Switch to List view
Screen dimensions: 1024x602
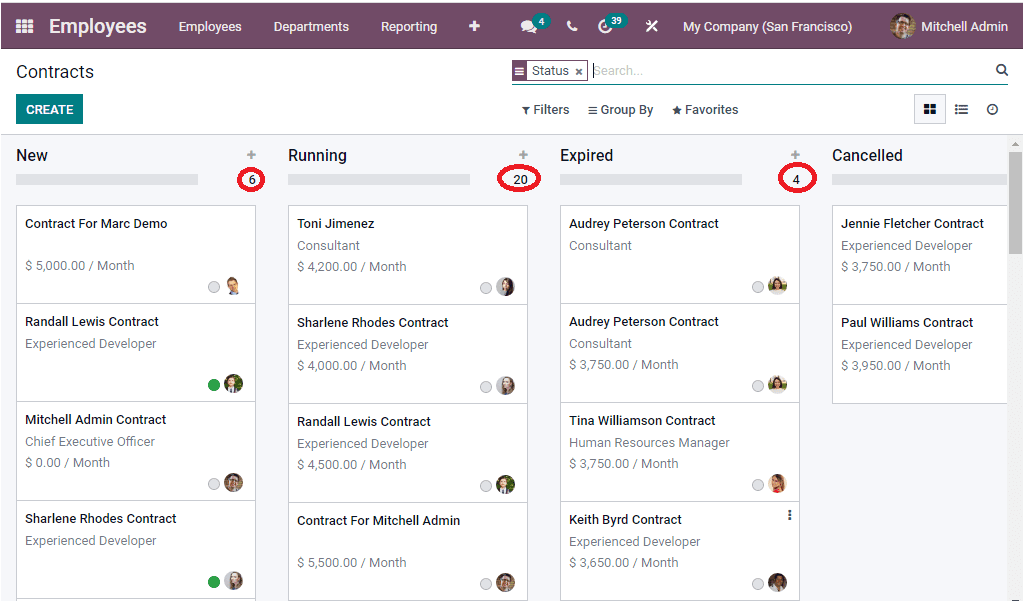pos(961,109)
